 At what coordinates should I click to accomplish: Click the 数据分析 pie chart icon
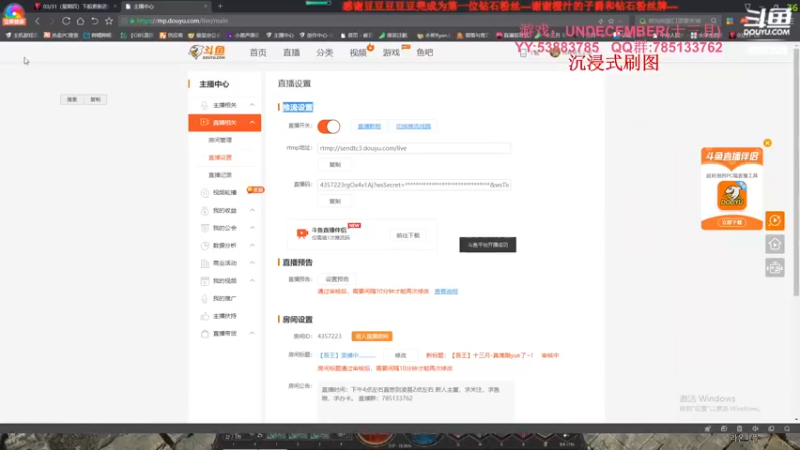pyautogui.click(x=205, y=245)
